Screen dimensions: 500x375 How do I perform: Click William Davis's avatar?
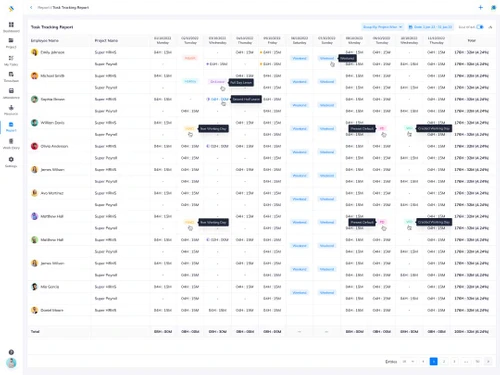pyautogui.click(x=34, y=123)
